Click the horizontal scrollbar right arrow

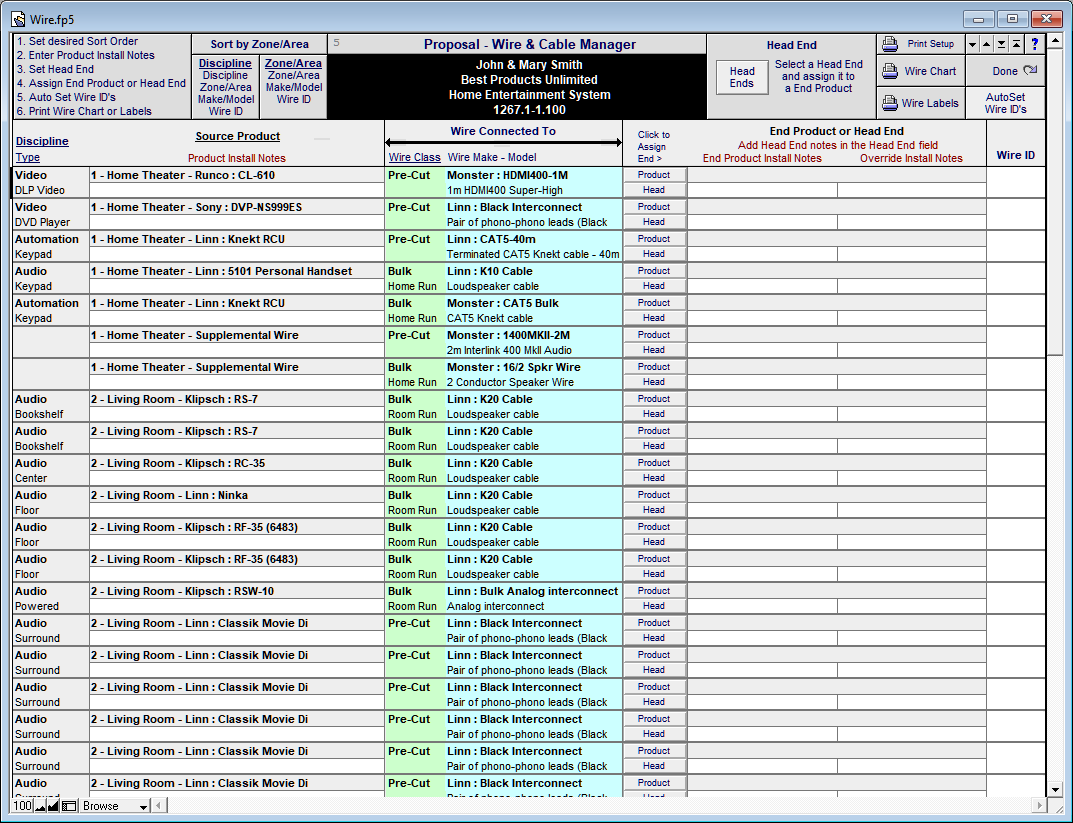click(x=1039, y=806)
